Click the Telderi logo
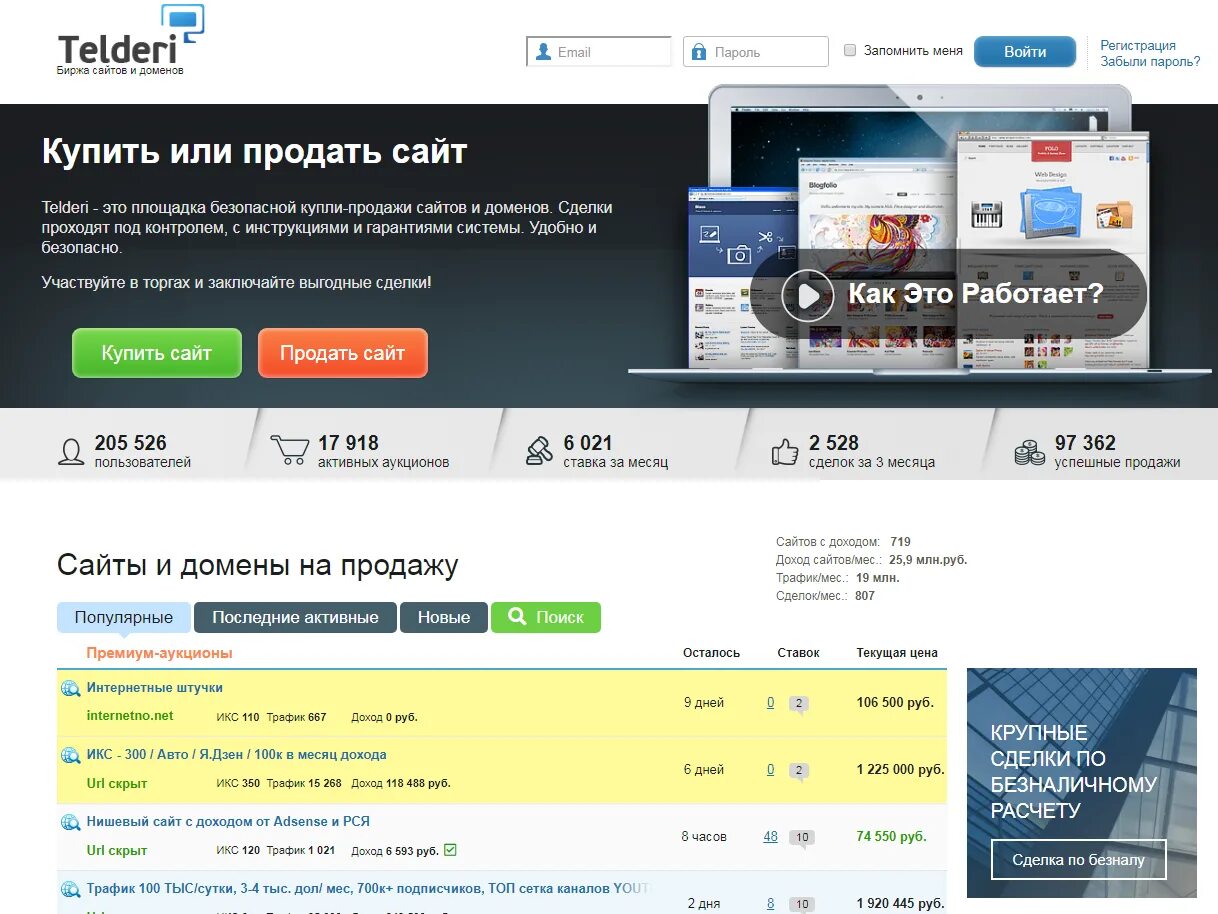The width and height of the screenshot is (1218, 914). pos(131,40)
